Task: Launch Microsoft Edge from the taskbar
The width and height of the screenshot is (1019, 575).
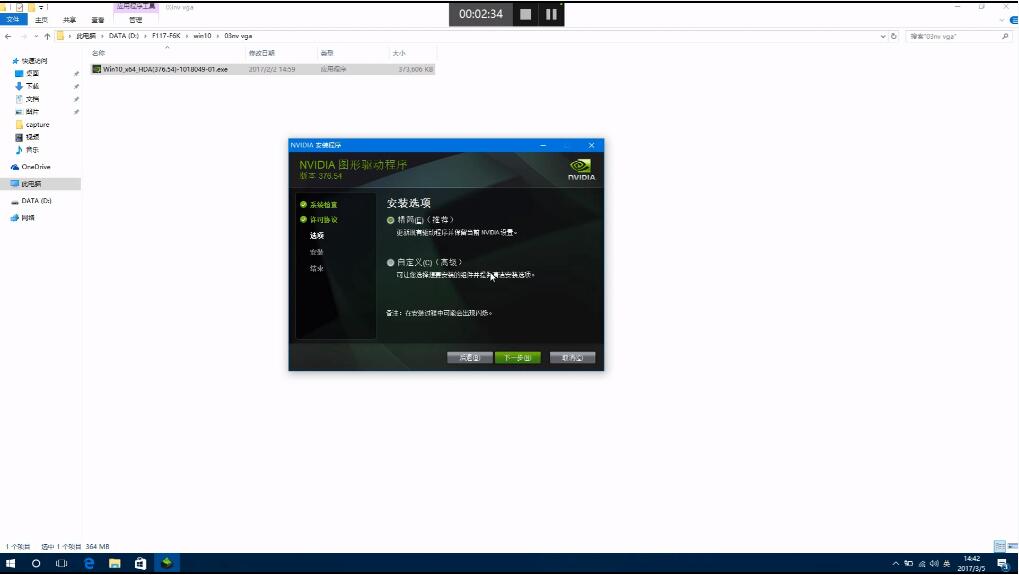Action: click(89, 563)
